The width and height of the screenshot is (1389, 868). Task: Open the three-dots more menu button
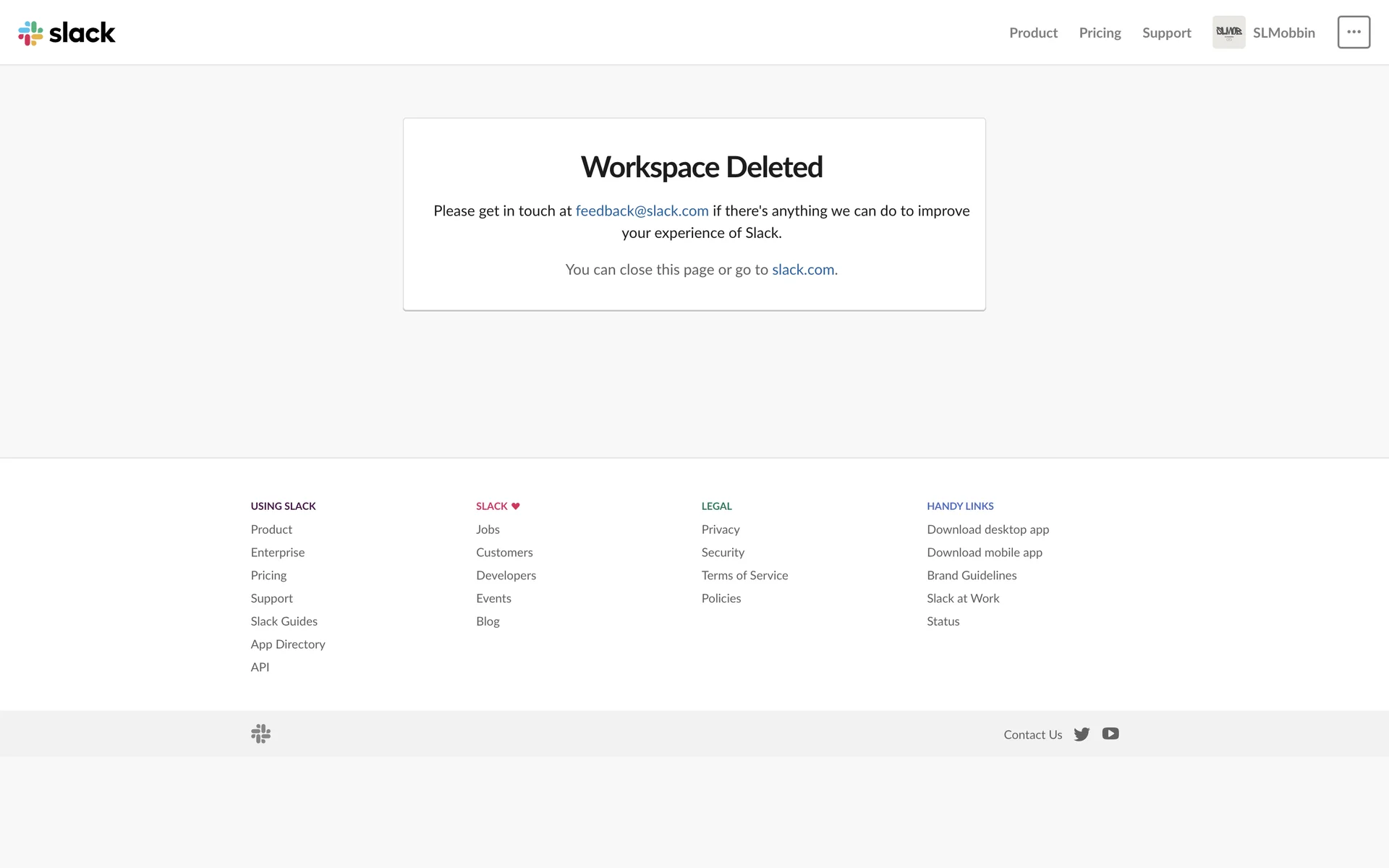tap(1354, 33)
